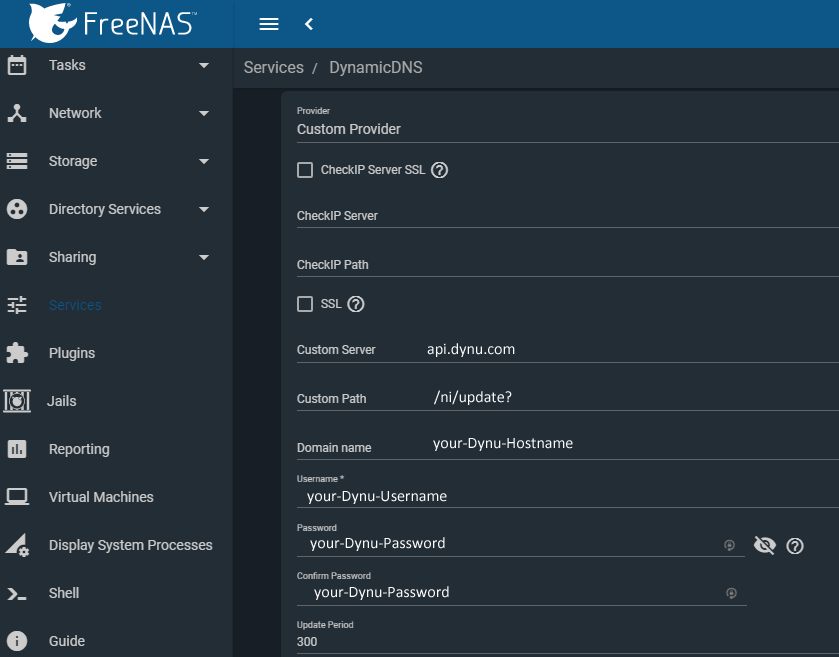Click the Reporting chart icon
This screenshot has height=657, width=839.
point(17,449)
